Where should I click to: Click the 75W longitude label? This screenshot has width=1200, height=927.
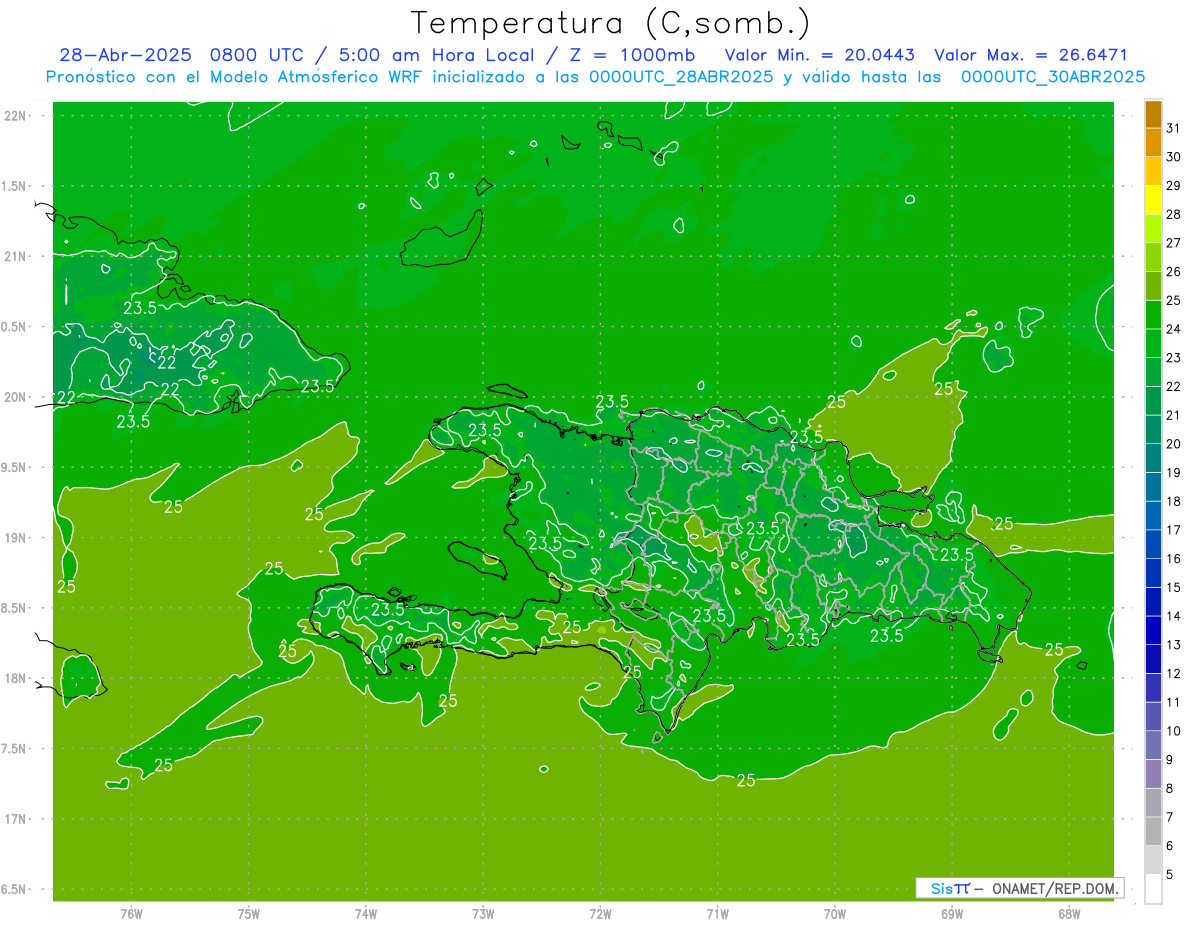click(x=248, y=913)
